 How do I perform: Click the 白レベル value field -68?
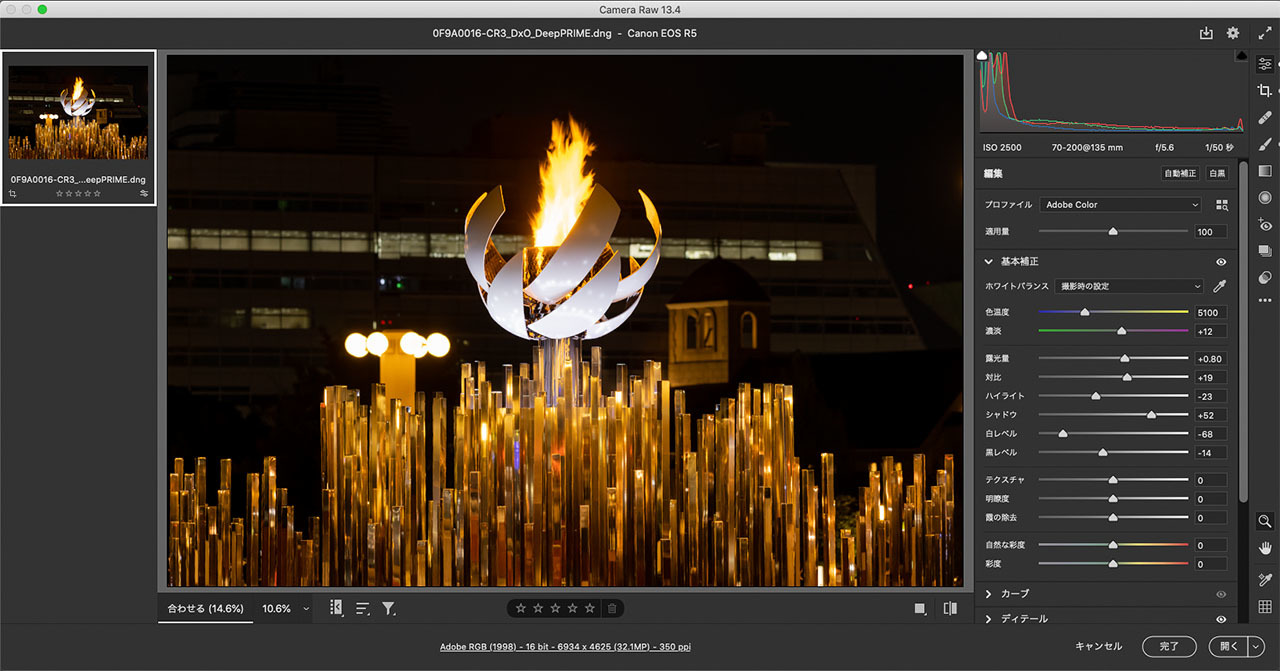pyautogui.click(x=1210, y=434)
